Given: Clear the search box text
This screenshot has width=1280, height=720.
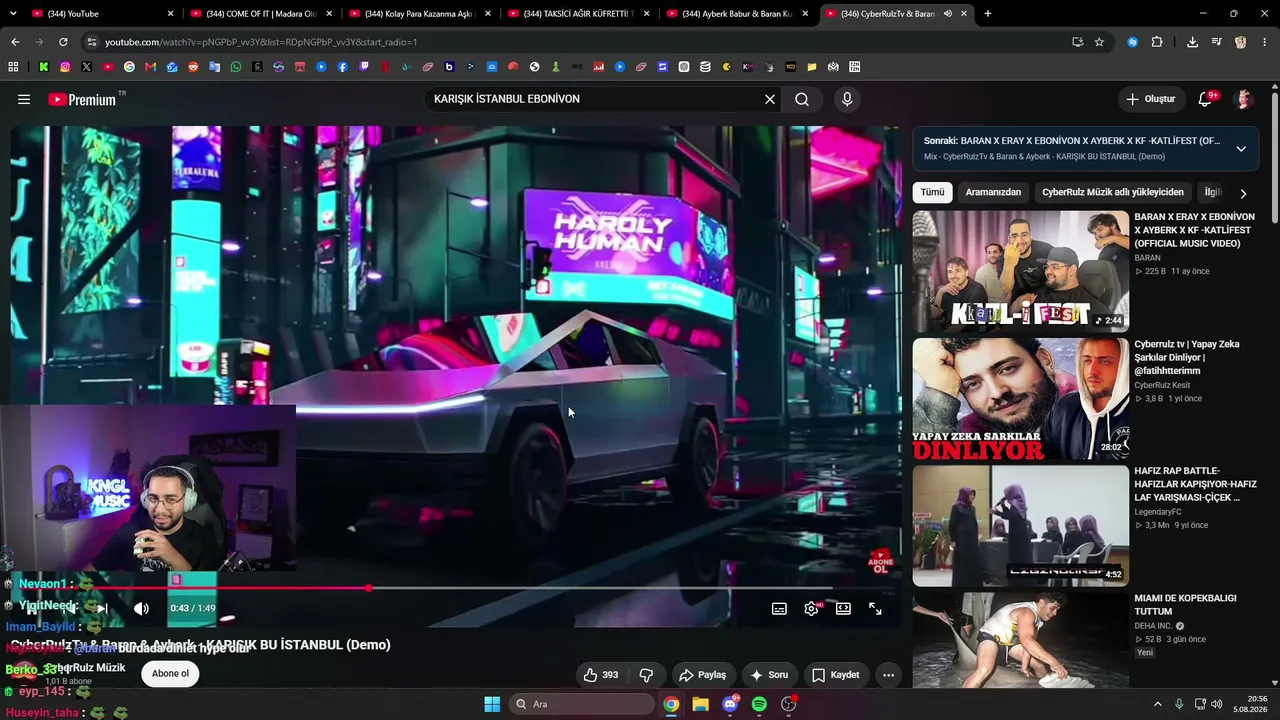Looking at the screenshot, I should click(x=770, y=99).
